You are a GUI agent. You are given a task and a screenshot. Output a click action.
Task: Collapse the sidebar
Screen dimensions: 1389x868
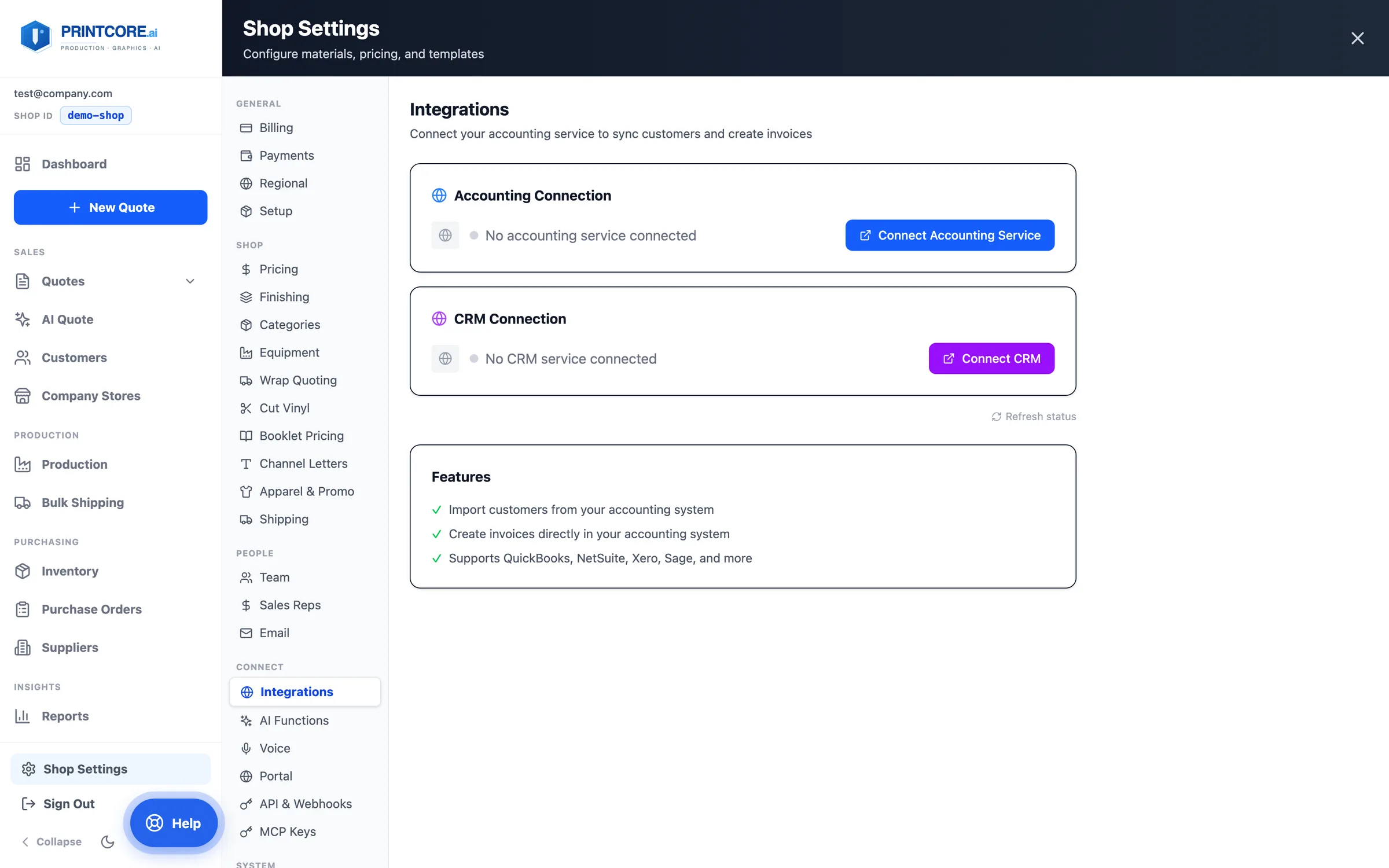pyautogui.click(x=52, y=842)
